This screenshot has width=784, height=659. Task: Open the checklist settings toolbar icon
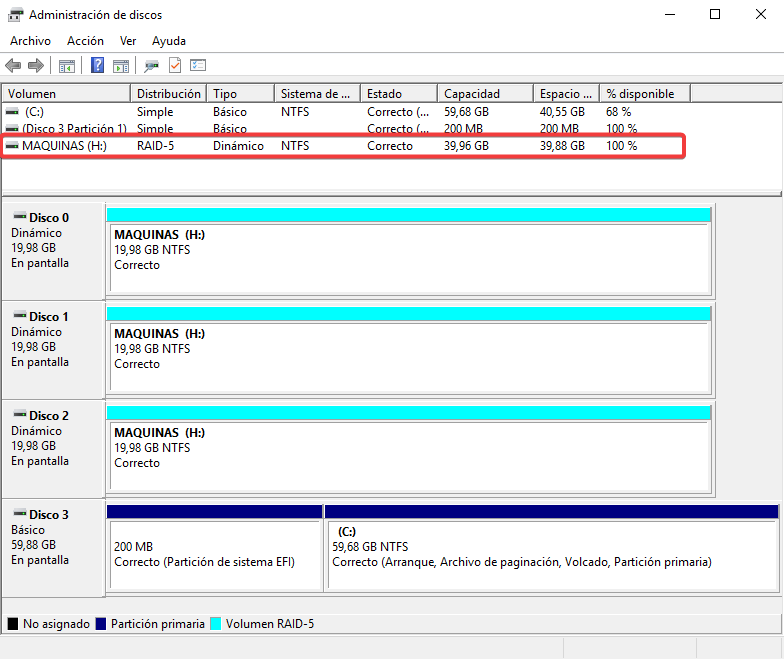point(198,66)
